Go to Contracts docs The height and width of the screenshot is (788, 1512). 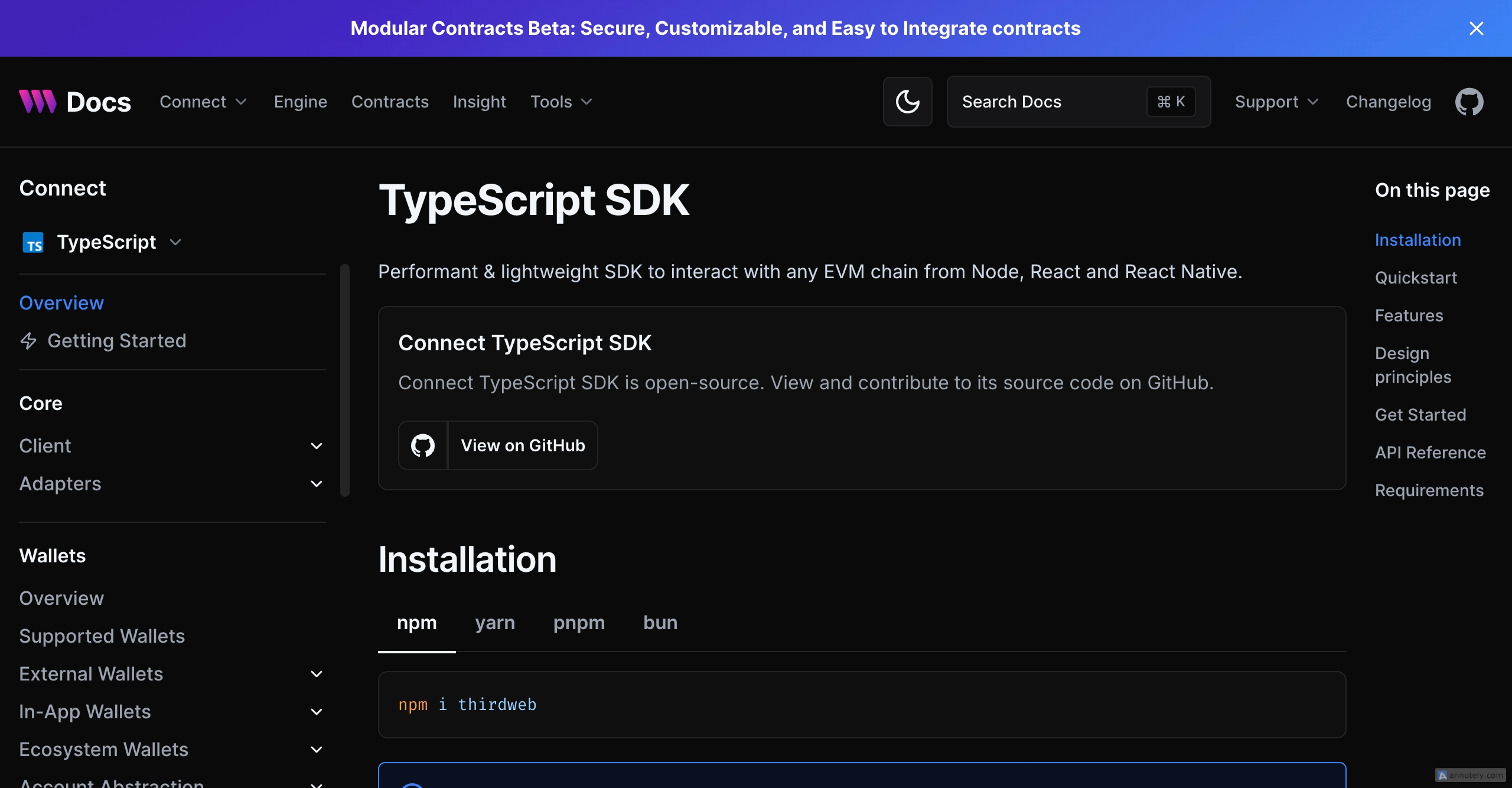click(x=390, y=102)
